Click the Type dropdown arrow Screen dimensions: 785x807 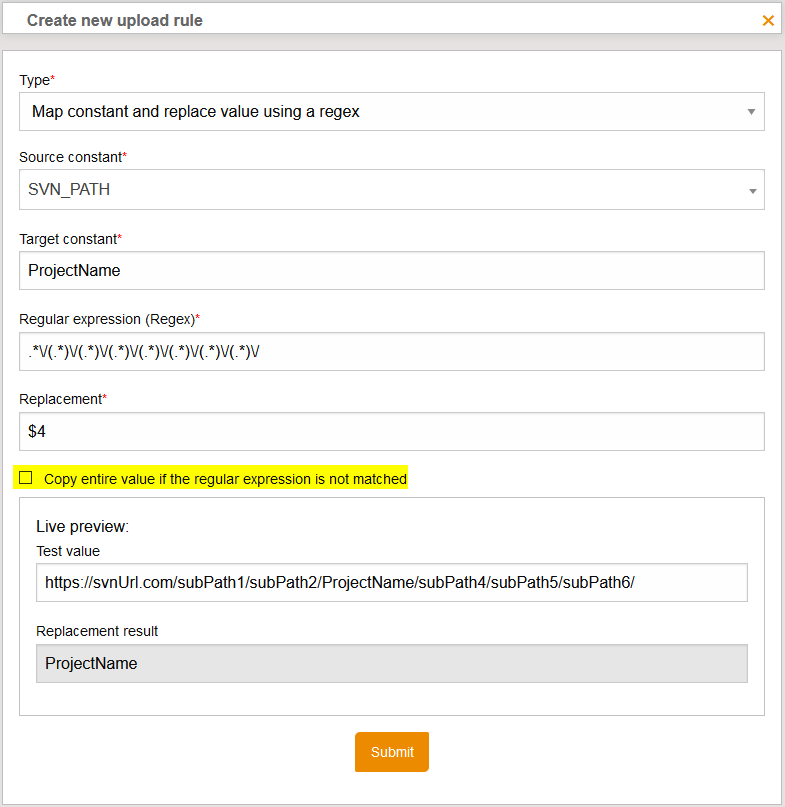coord(751,112)
